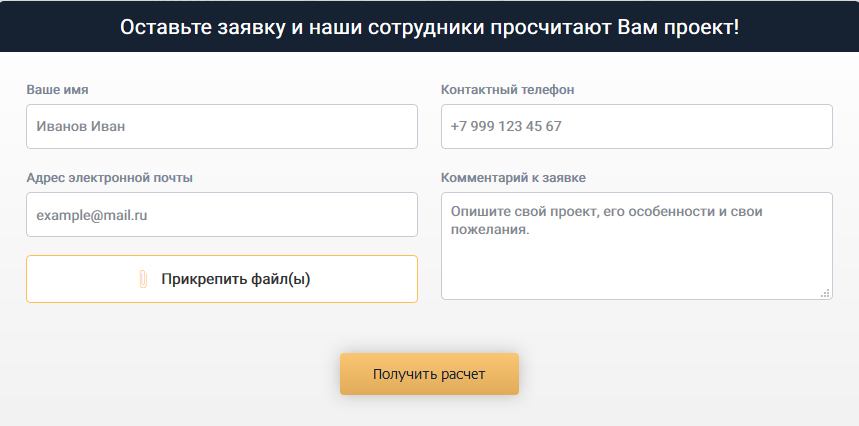The width and height of the screenshot is (859, 426).
Task: Select the 'Адрес электронной почты' email field
Action: pyautogui.click(x=222, y=215)
